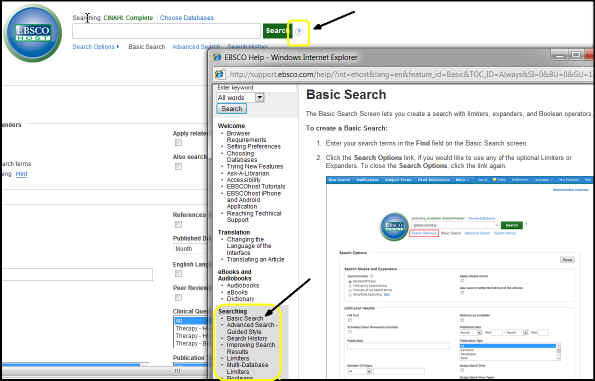Toggle the English Language checkbox
The width and height of the screenshot is (595, 381).
pos(178,274)
